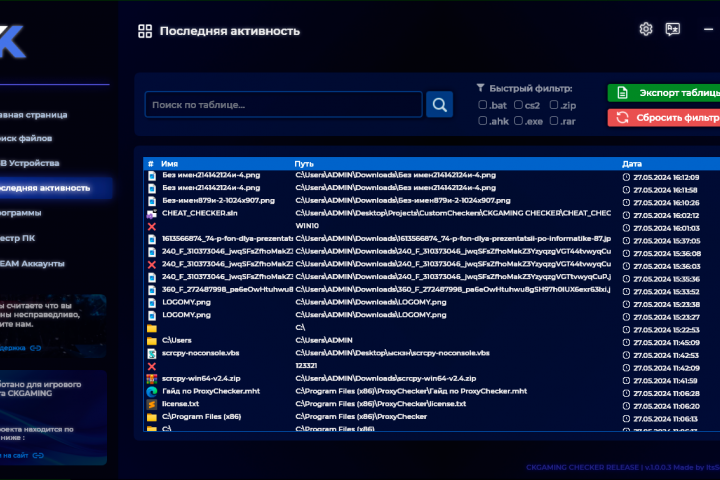The height and width of the screenshot is (480, 720).
Task: Enable the cs2 quick filter
Action: [x=518, y=105]
